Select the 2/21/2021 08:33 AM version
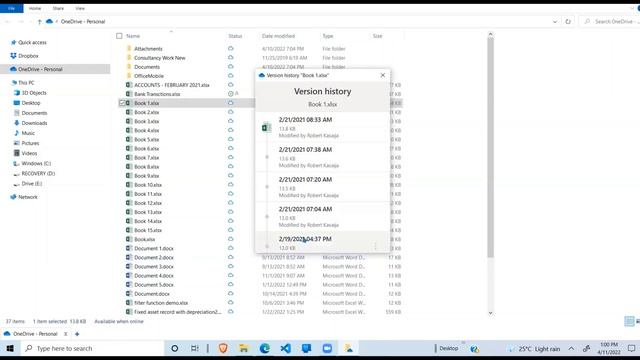 click(322, 127)
